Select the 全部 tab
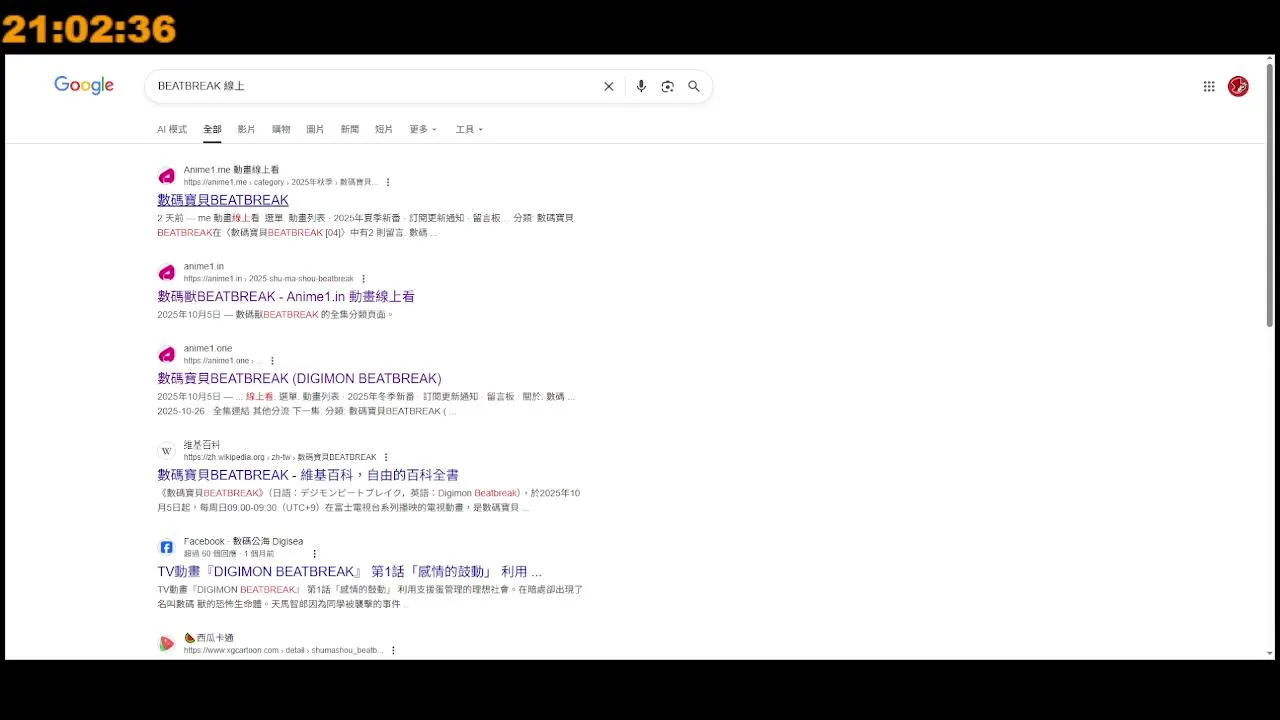The height and width of the screenshot is (720, 1280). pos(212,129)
